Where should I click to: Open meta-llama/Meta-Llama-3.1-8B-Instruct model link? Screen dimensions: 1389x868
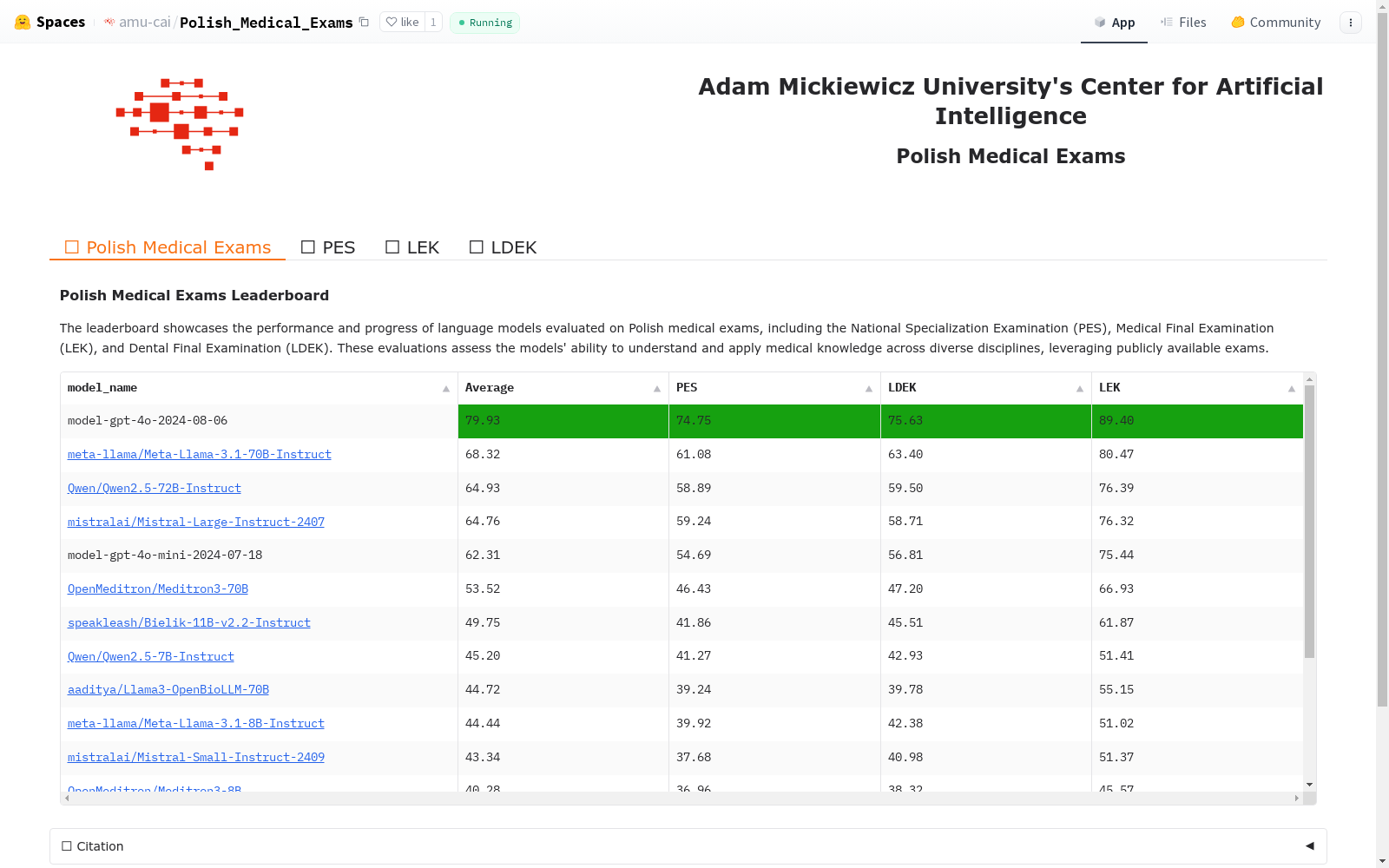[x=196, y=723]
